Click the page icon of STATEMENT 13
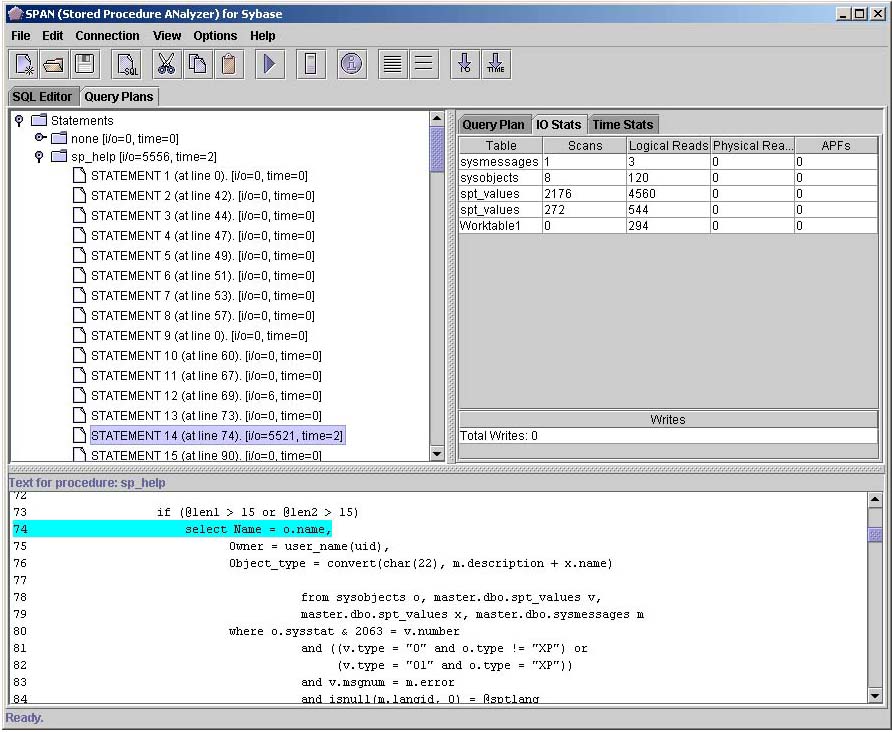This screenshot has width=892, height=732. pyautogui.click(x=80, y=415)
